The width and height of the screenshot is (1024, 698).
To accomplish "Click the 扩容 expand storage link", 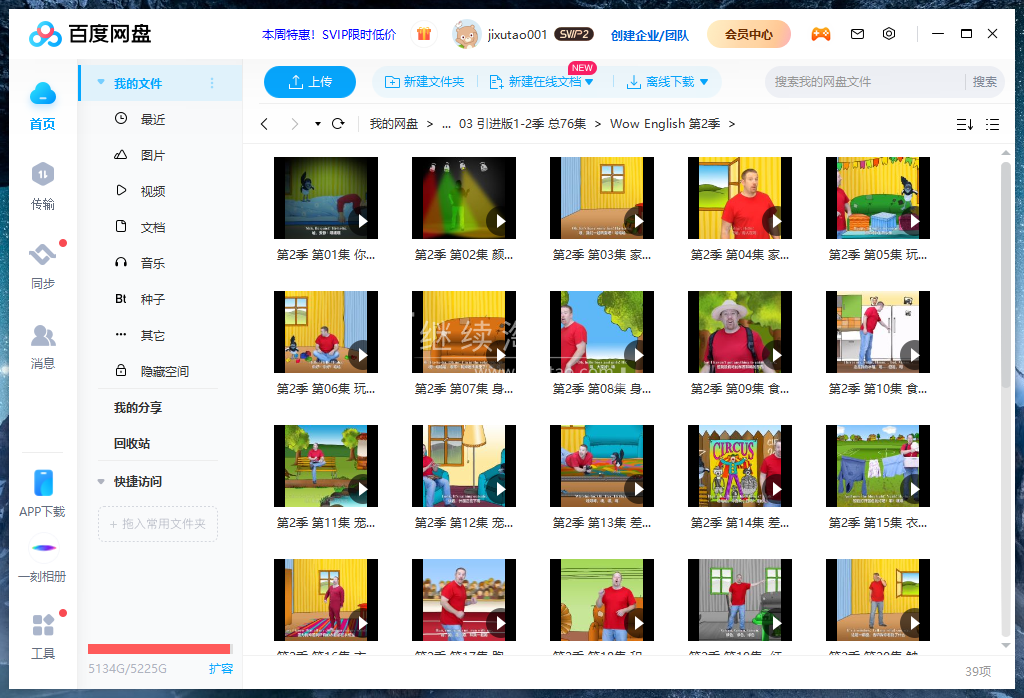I will 221,669.
